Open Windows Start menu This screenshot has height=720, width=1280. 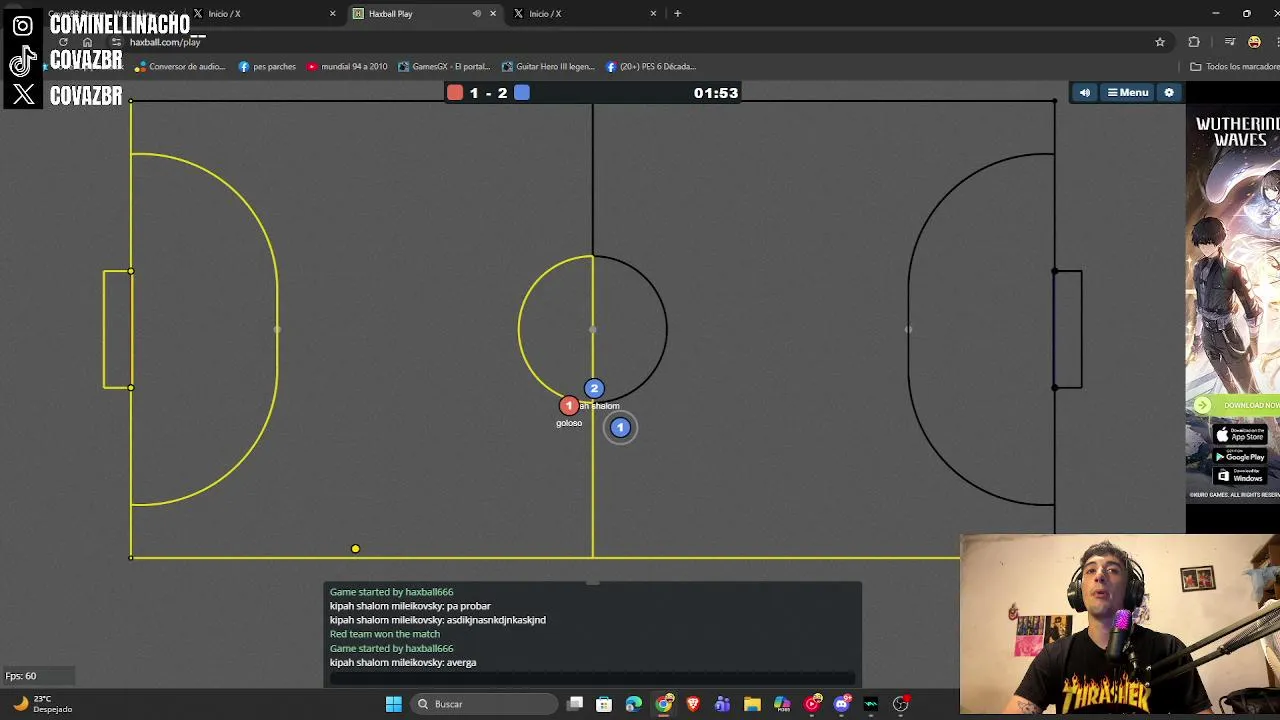tap(394, 704)
